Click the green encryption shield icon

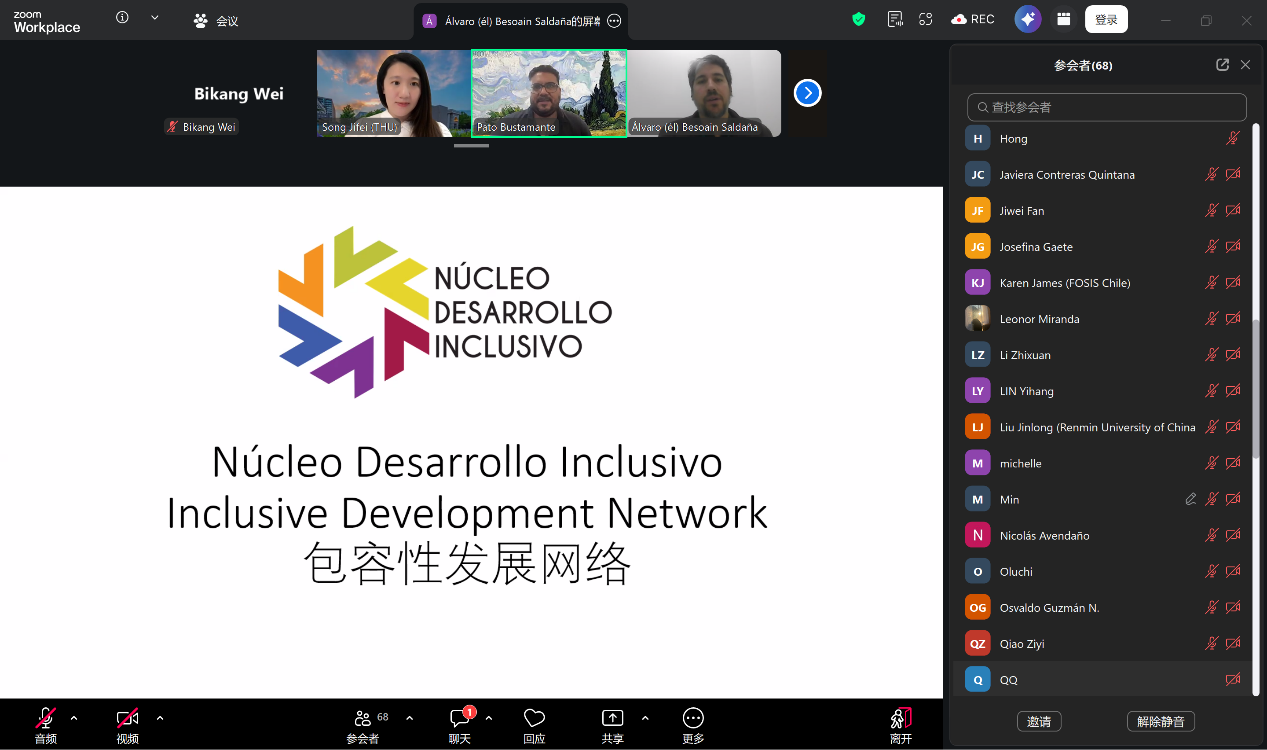point(858,19)
